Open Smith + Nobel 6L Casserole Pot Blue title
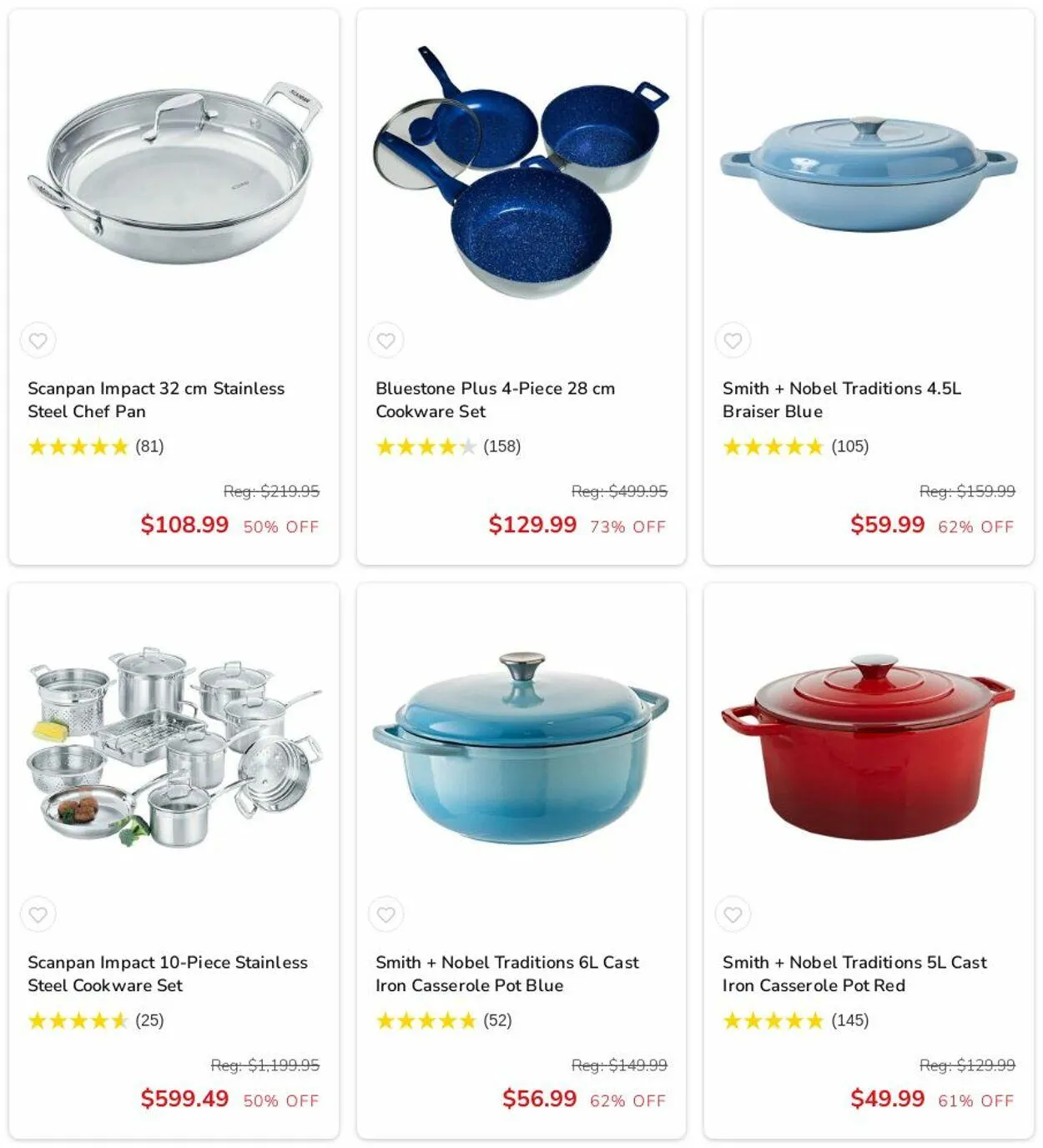 [507, 974]
